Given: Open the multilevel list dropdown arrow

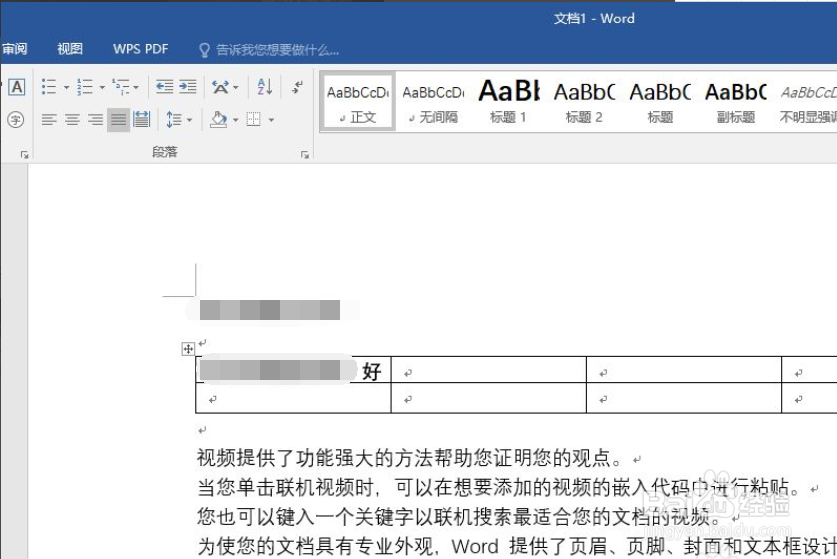Looking at the screenshot, I should tap(136, 88).
